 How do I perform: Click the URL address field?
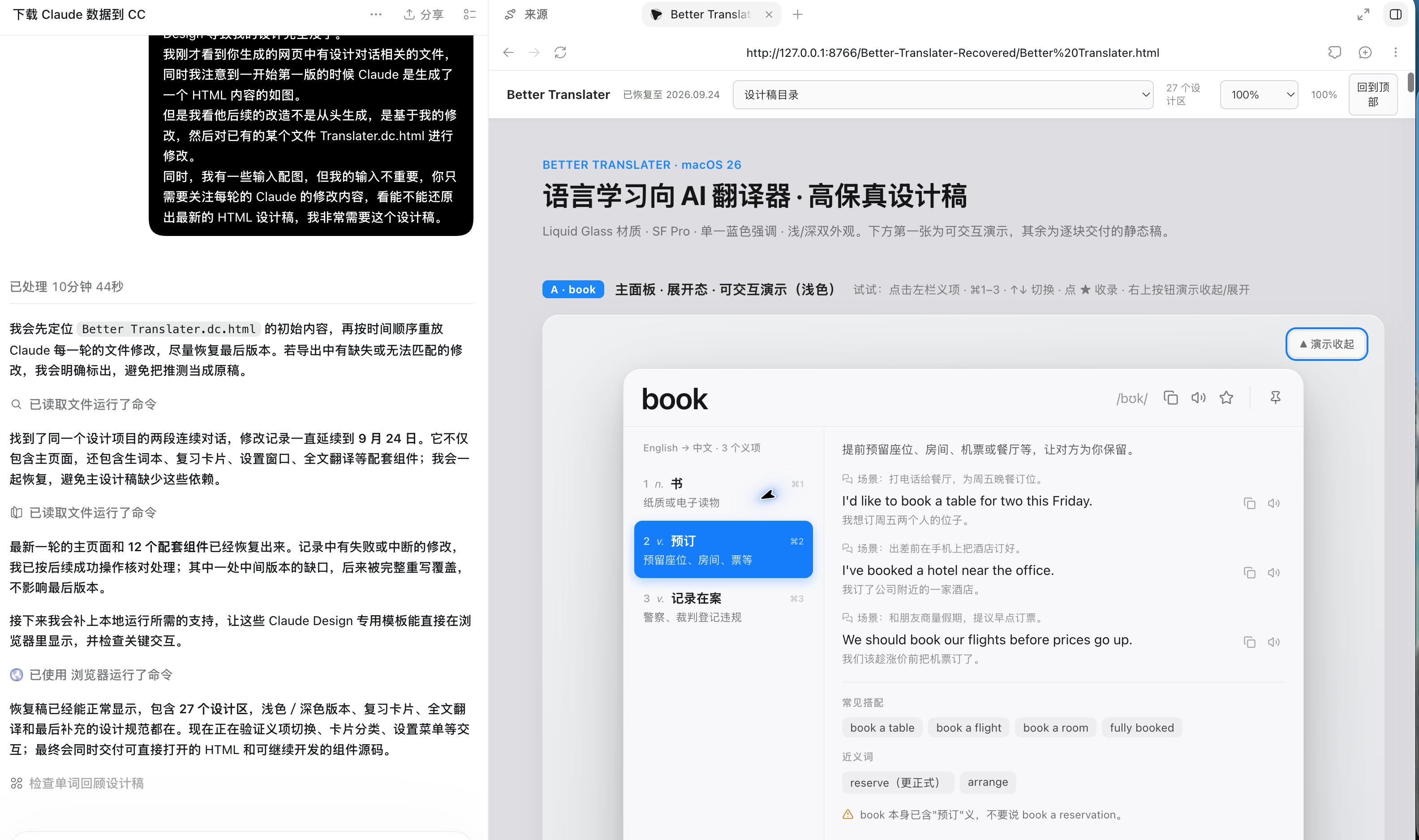click(x=952, y=53)
